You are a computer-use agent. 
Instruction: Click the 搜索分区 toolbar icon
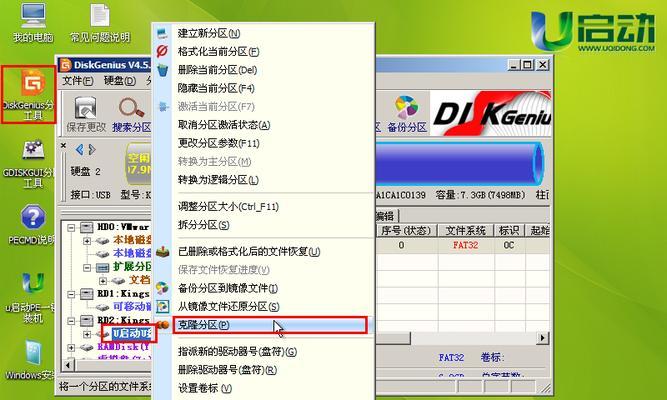coord(132,114)
